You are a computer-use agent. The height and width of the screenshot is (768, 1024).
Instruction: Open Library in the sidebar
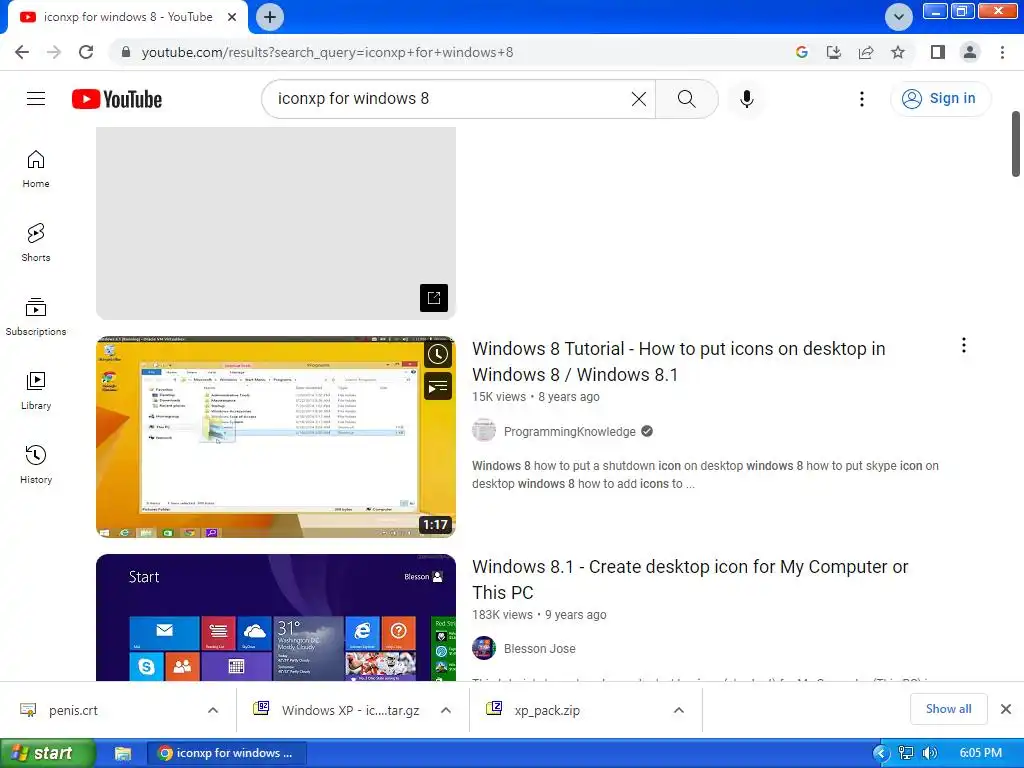(x=36, y=391)
